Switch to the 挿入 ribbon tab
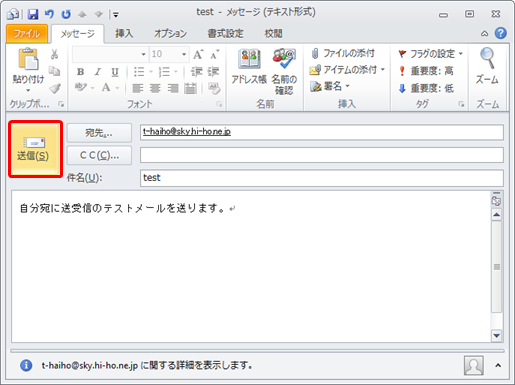This screenshot has height=385, width=515. 124,33
